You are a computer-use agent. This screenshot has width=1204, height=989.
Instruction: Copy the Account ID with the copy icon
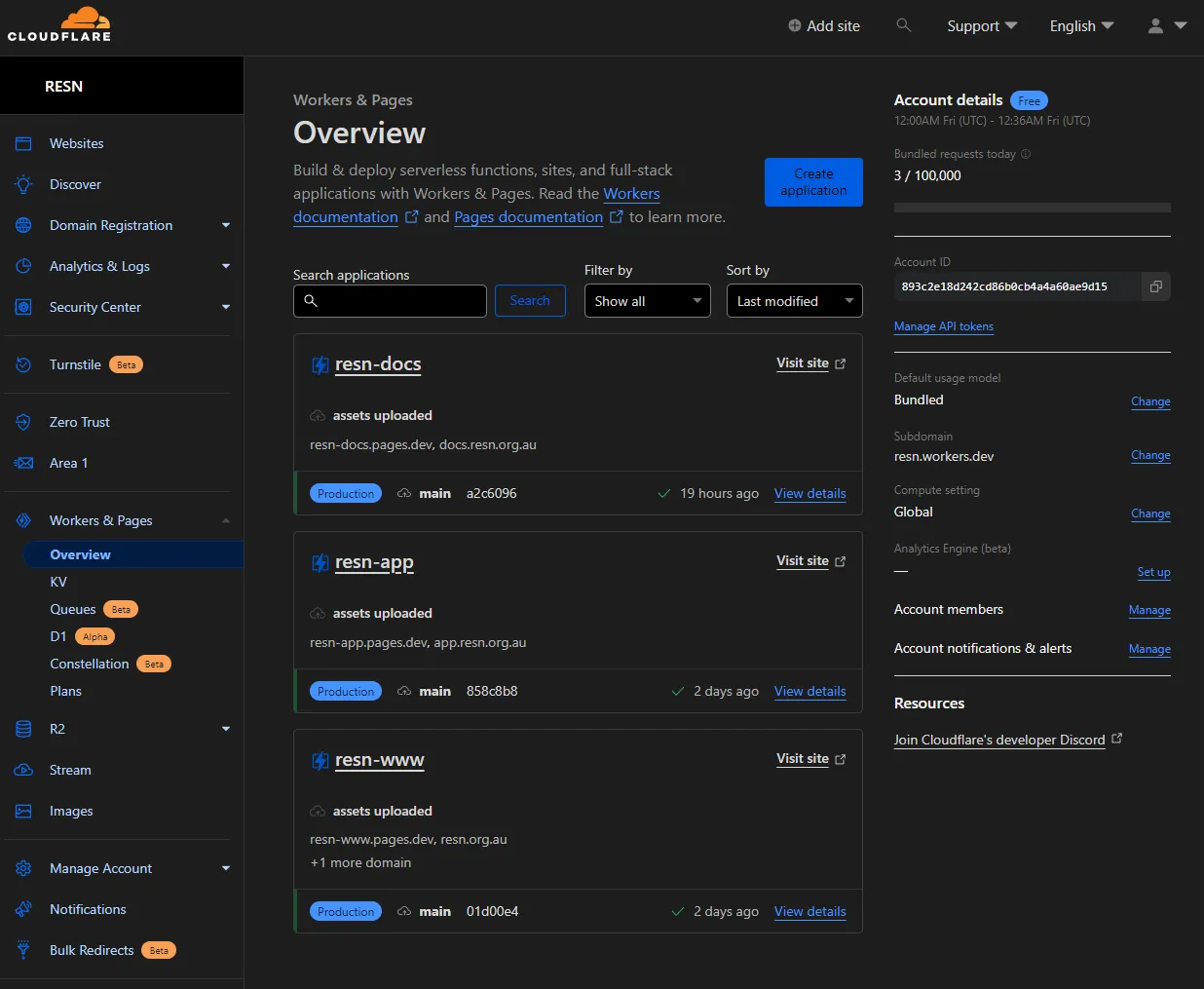[1156, 286]
